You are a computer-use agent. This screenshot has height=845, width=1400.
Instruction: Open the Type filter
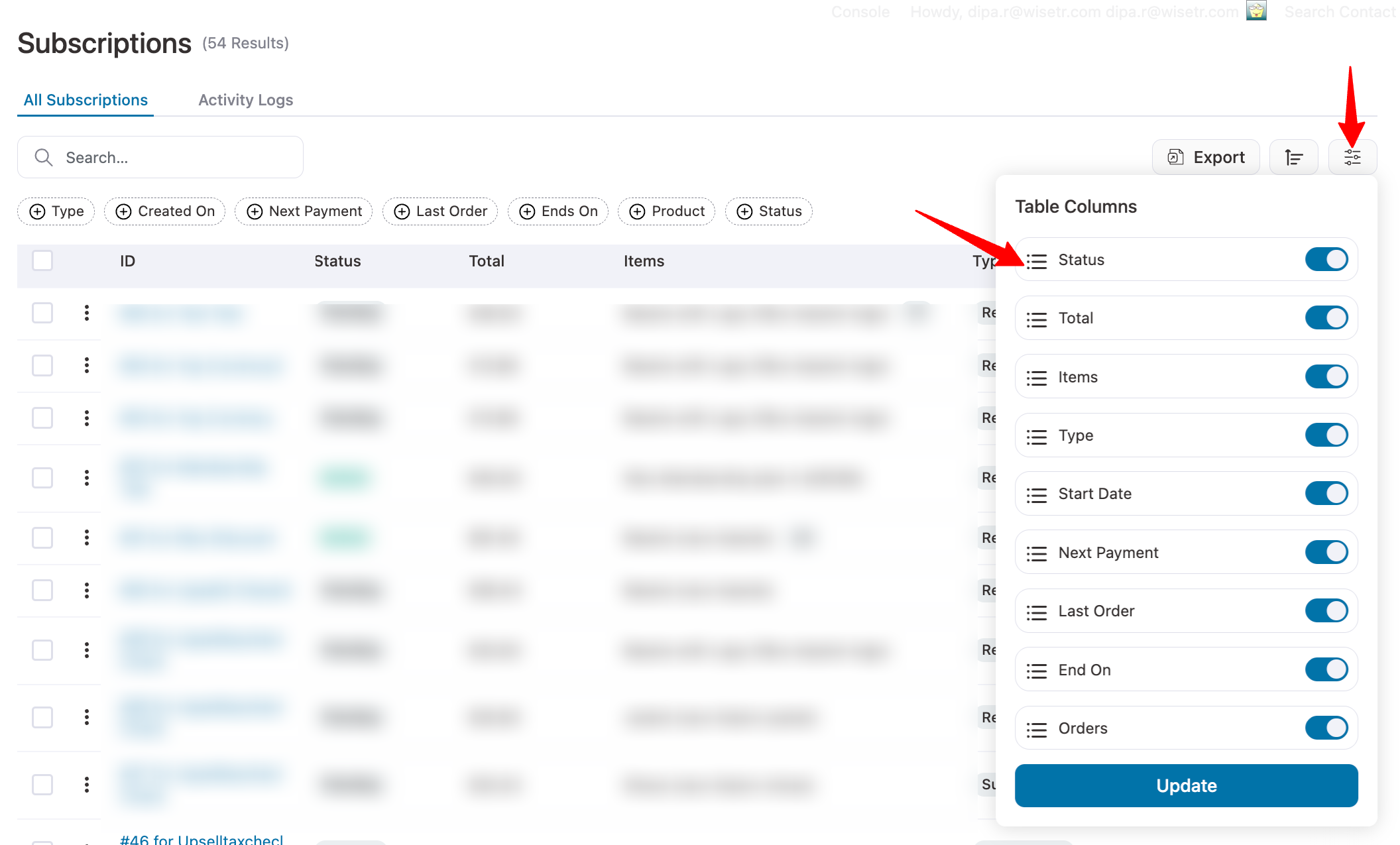pyautogui.click(x=56, y=211)
